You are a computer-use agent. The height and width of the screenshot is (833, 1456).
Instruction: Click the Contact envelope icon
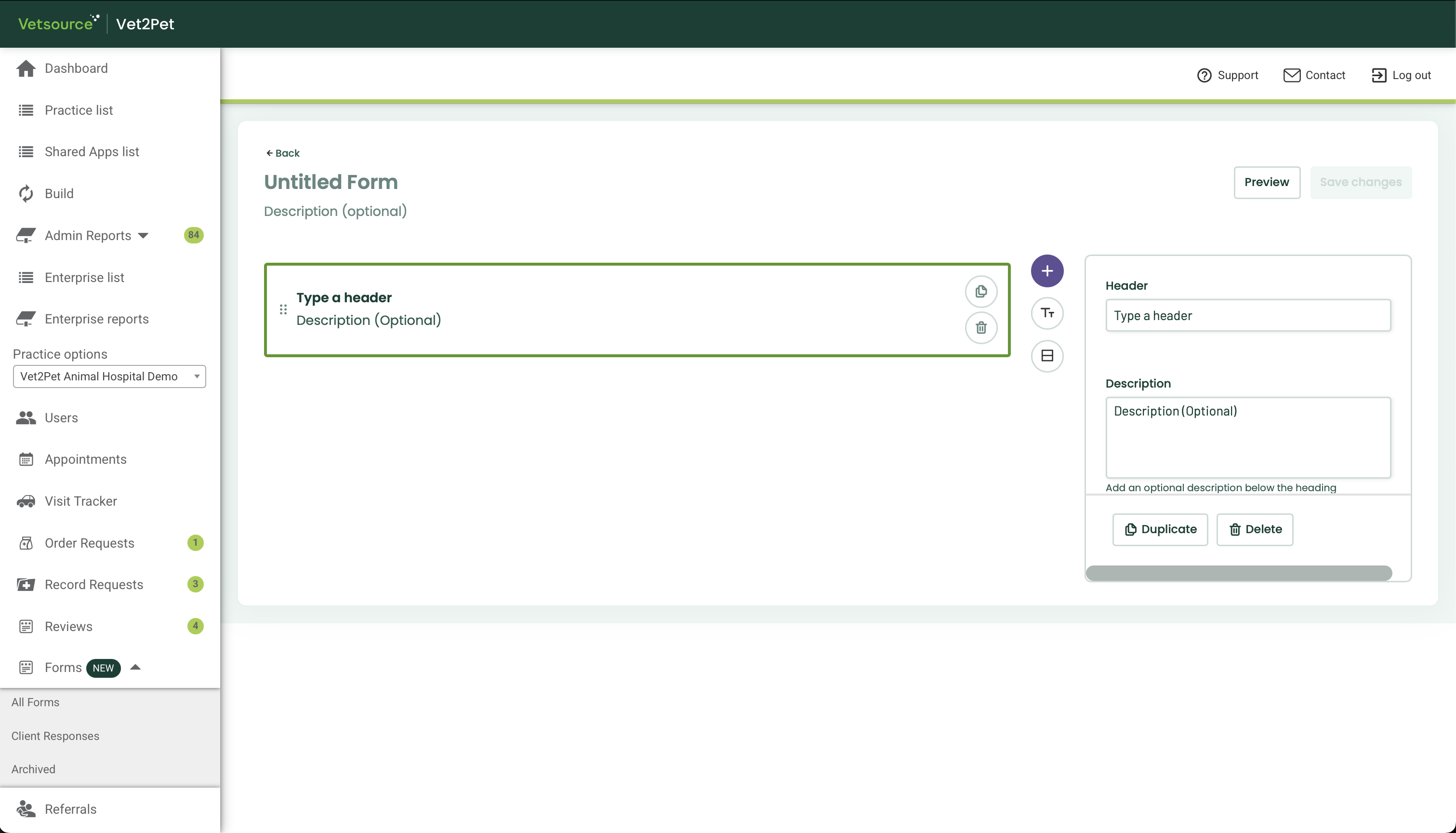tap(1291, 76)
